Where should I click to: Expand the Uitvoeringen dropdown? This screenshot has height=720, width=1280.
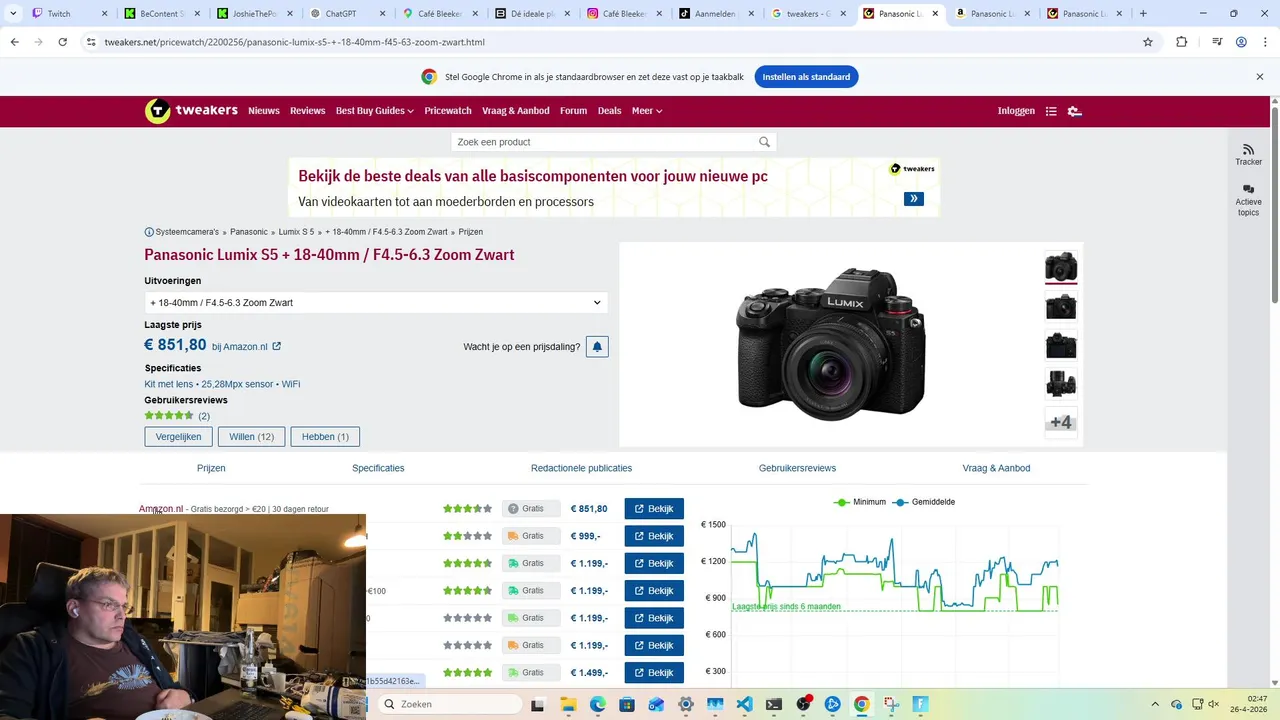coord(376,303)
